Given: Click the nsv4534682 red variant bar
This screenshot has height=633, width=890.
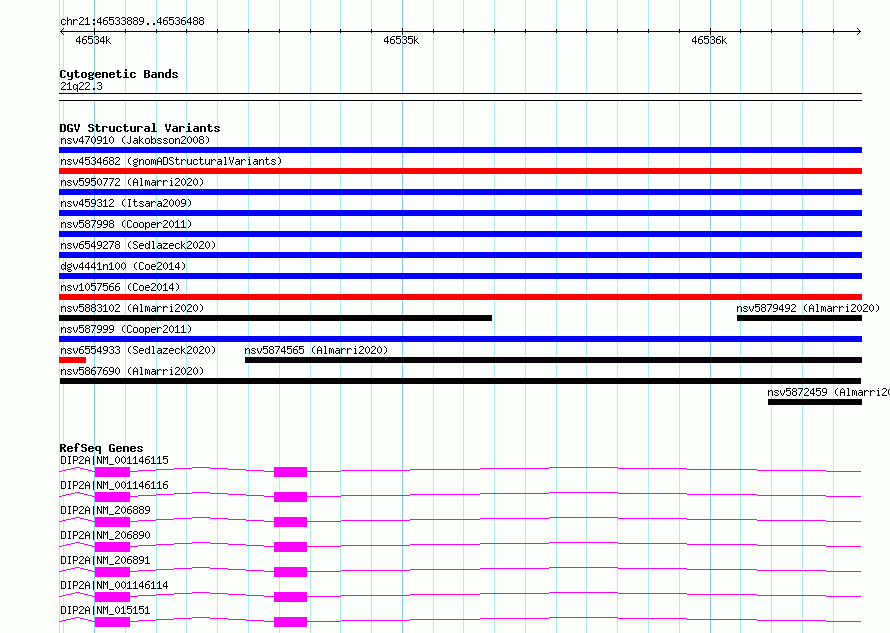Looking at the screenshot, I should [460, 171].
